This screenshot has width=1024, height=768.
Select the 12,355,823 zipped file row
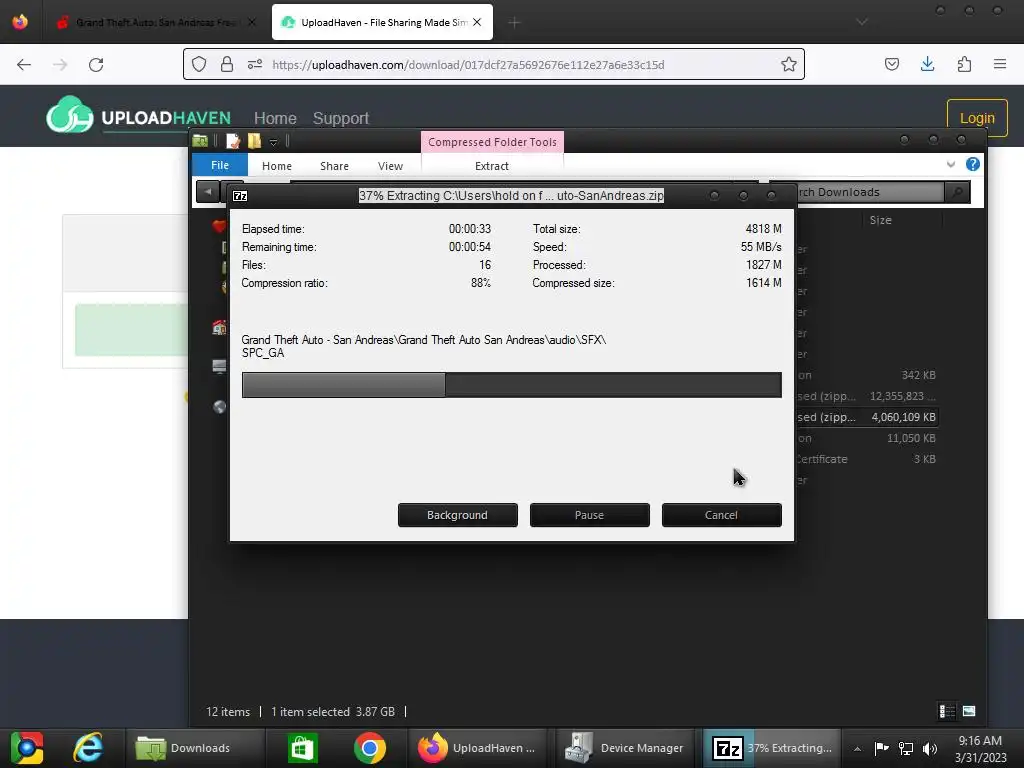pos(866,396)
